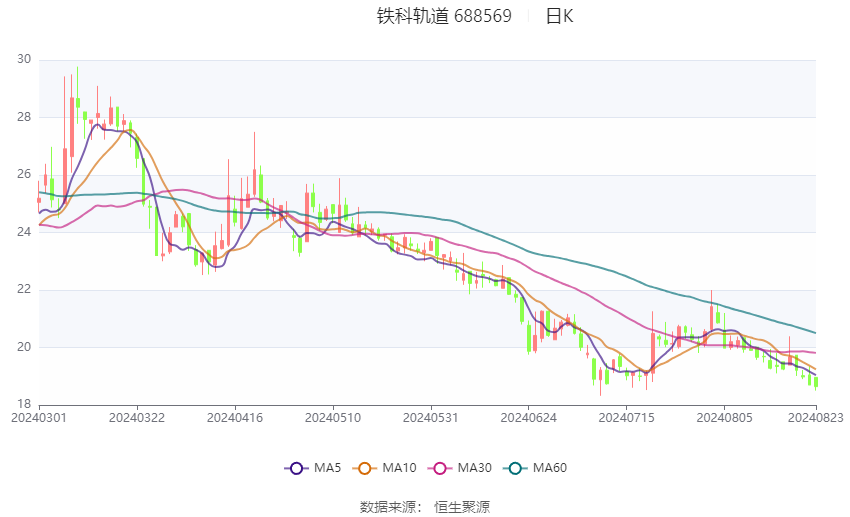
Task: Click the y-axis value 26
Action: 24,174
